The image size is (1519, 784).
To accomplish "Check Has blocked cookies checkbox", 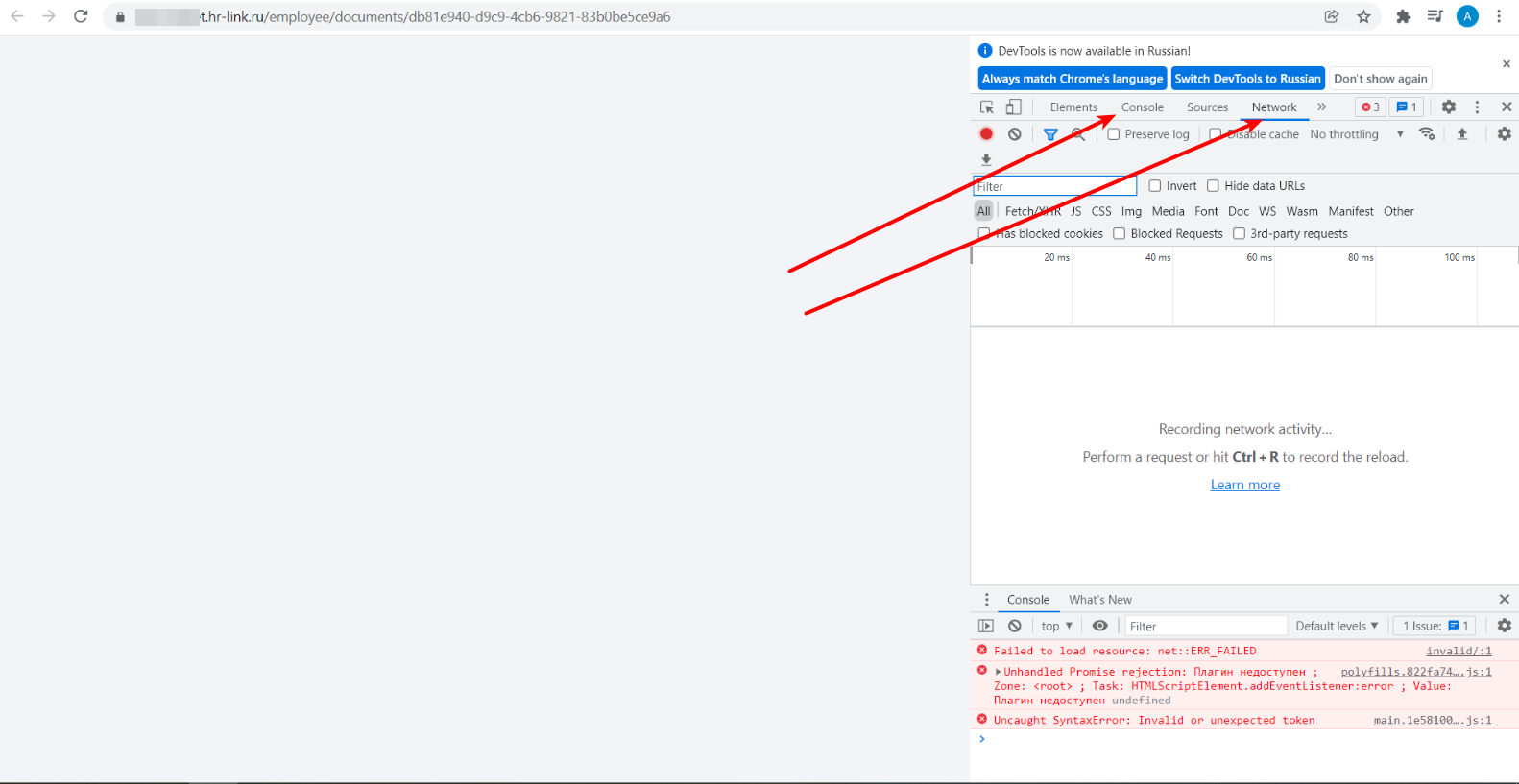I will tap(983, 234).
